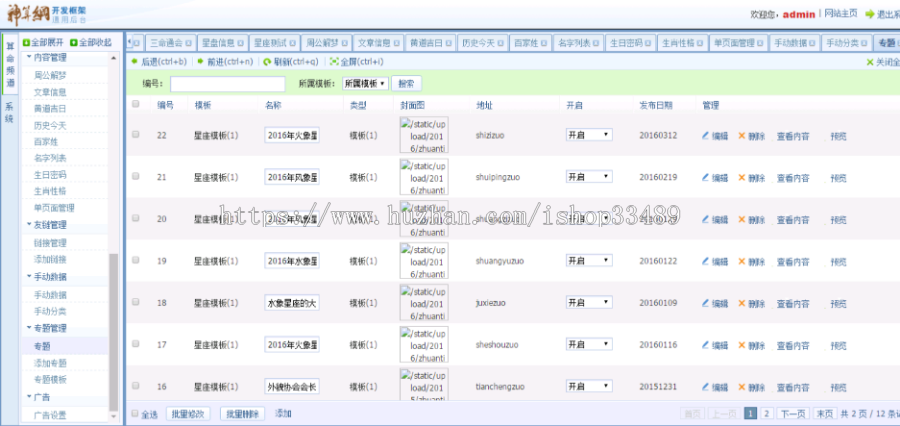Switch to the 文章信息 tab
The image size is (900, 426).
tap(374, 43)
